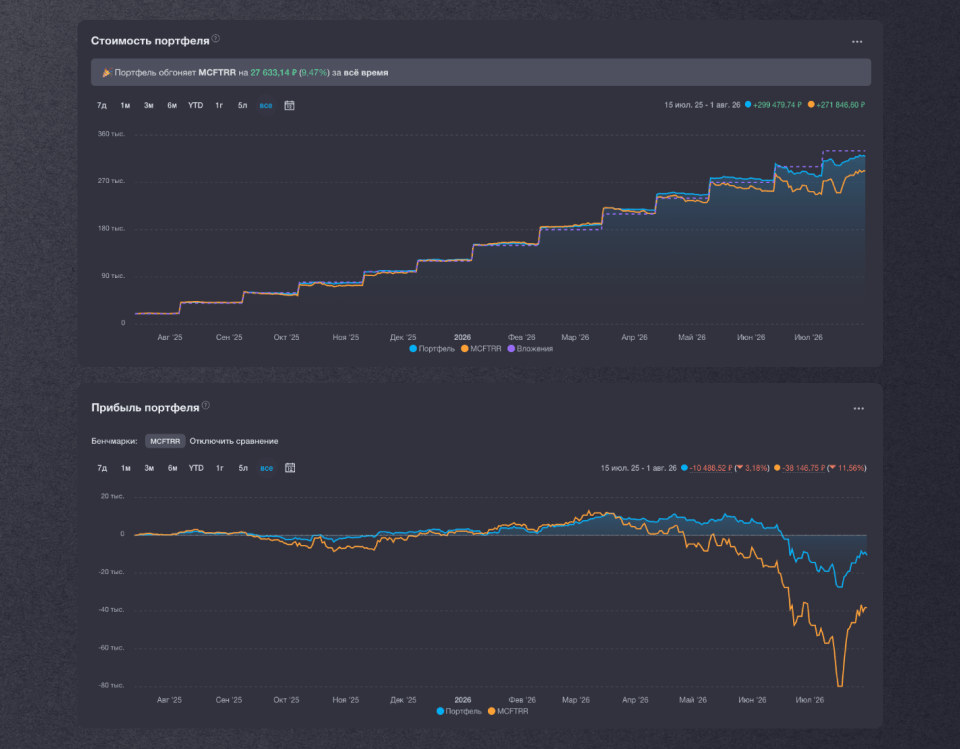The width and height of the screenshot is (960, 749).
Task: Show help tooltip next to Стоимость портфеля title
Action: pos(216,39)
